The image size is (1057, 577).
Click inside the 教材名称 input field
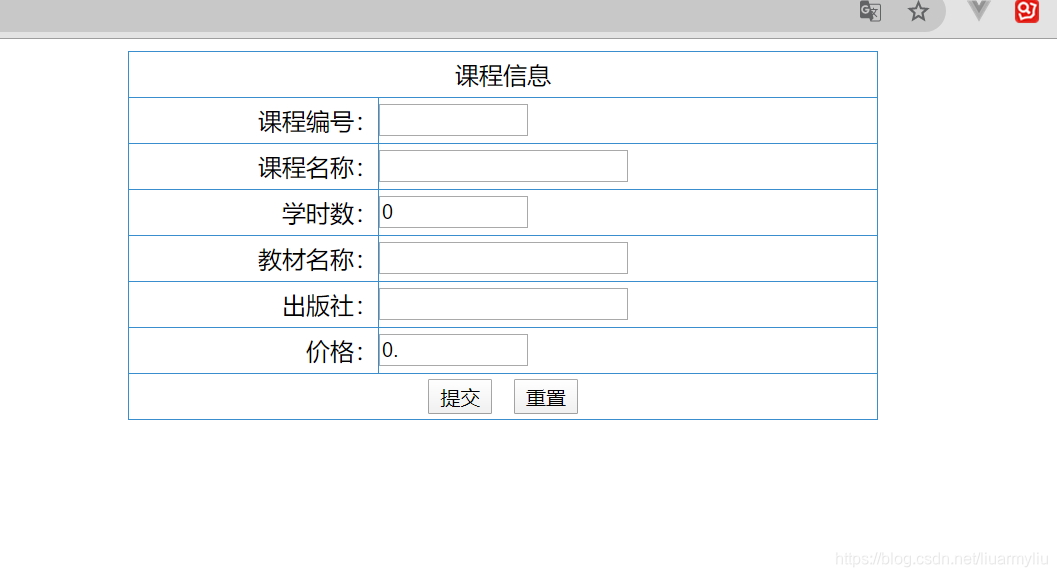pos(503,257)
